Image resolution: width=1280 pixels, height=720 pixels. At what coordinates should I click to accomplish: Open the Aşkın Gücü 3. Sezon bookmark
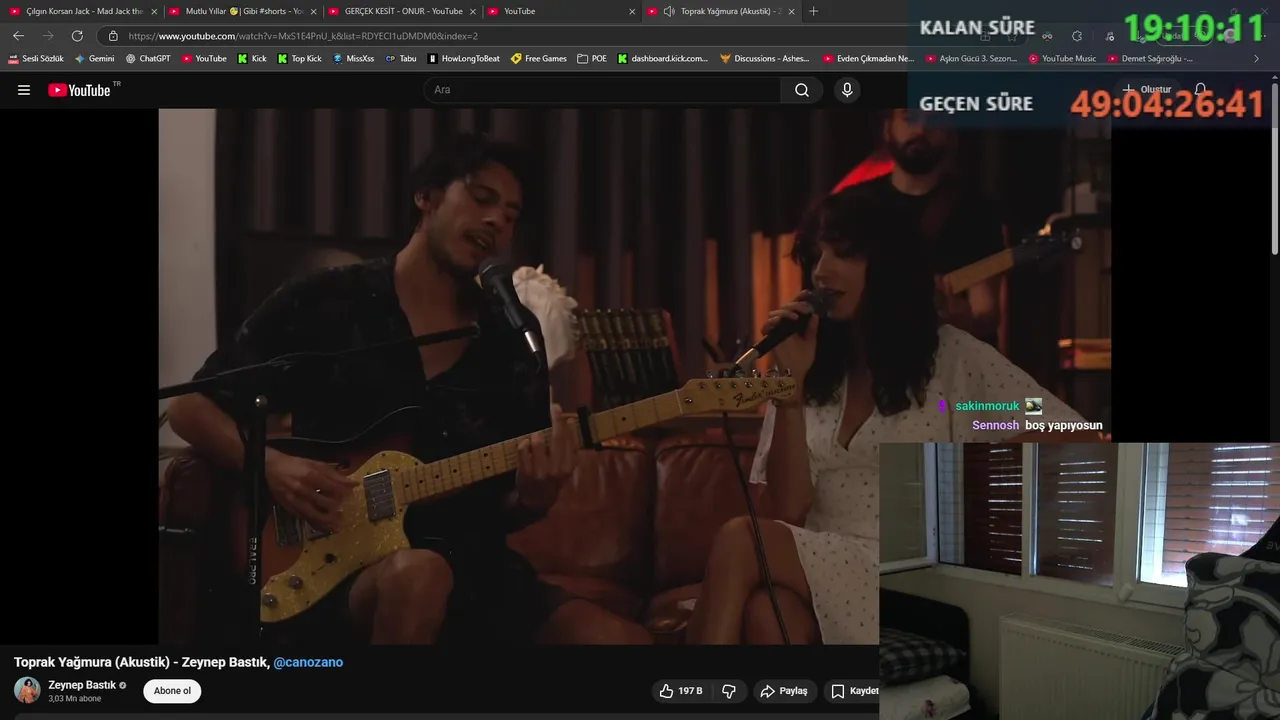pyautogui.click(x=971, y=59)
